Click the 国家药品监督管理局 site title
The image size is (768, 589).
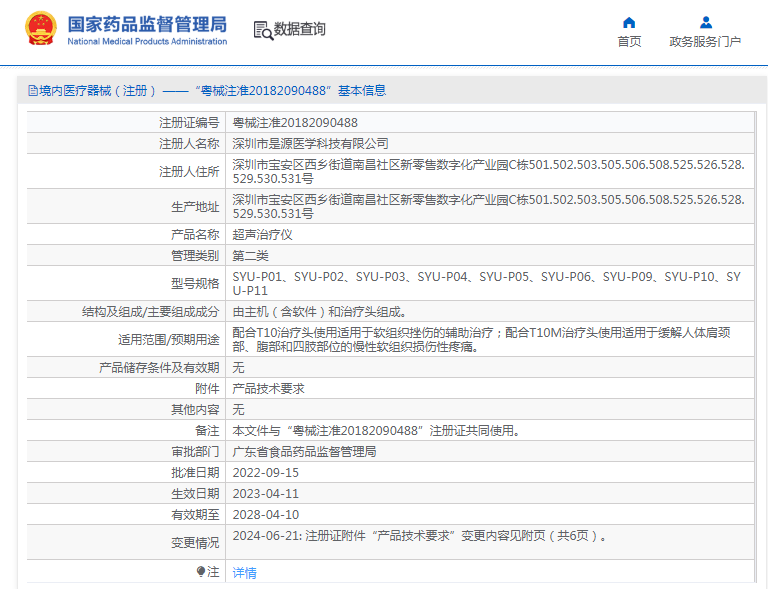coord(147,24)
